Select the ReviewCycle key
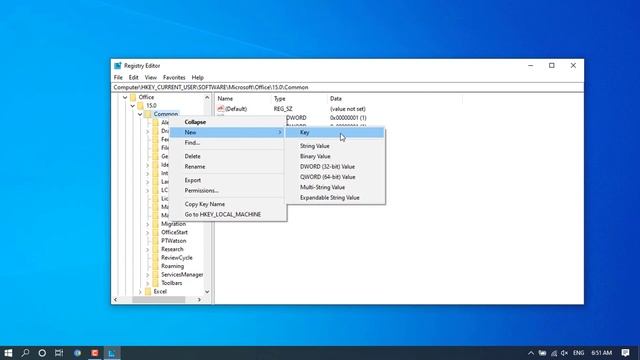This screenshot has height=360, width=640. [x=177, y=258]
